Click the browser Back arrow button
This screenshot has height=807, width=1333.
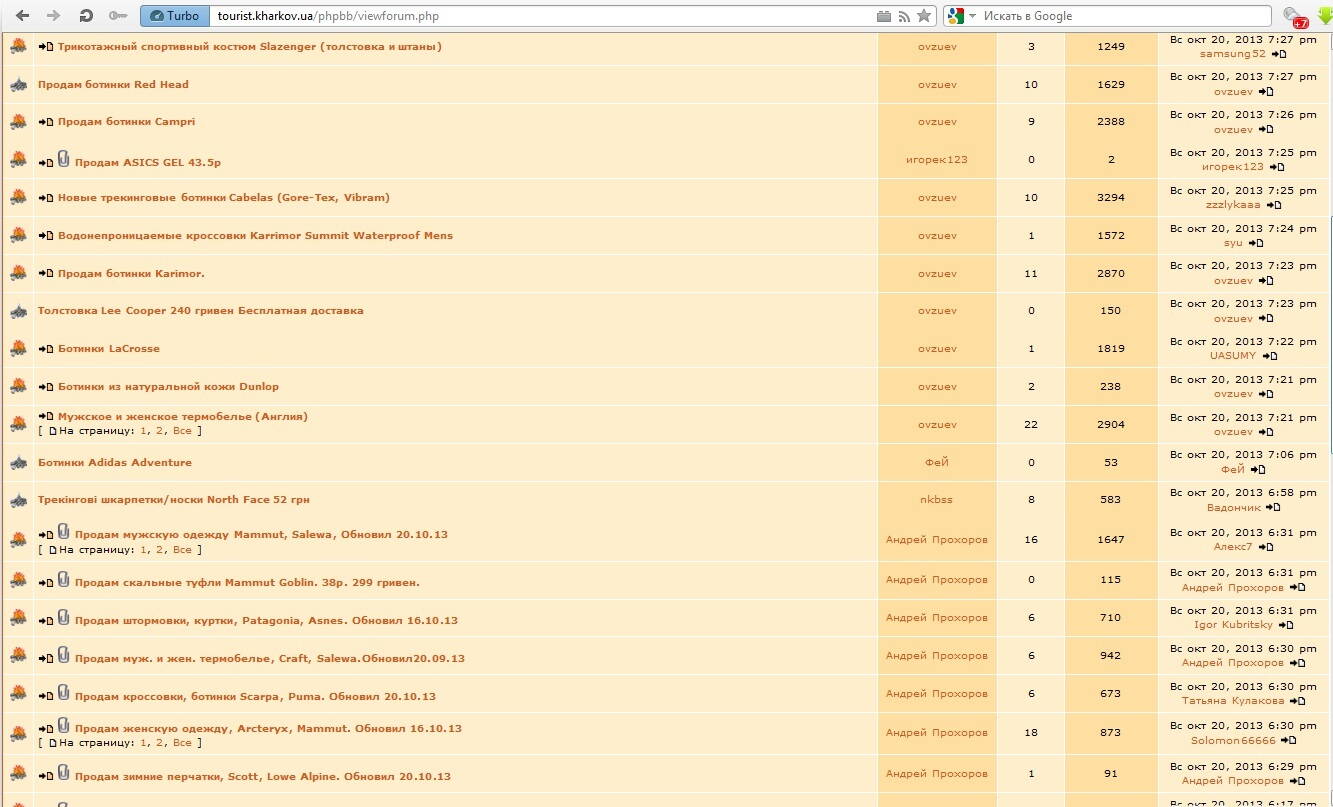click(22, 16)
